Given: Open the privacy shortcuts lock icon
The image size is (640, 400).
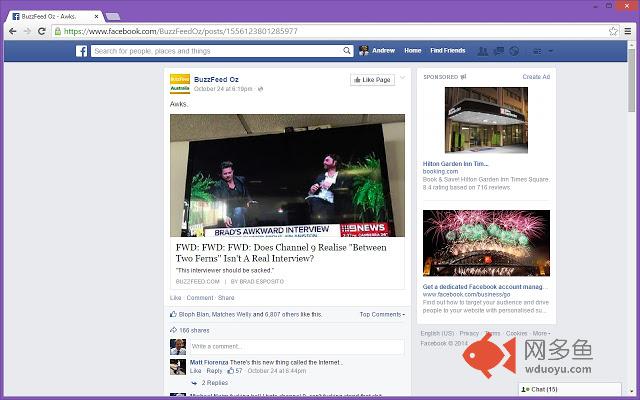Looking at the screenshot, I should point(538,51).
